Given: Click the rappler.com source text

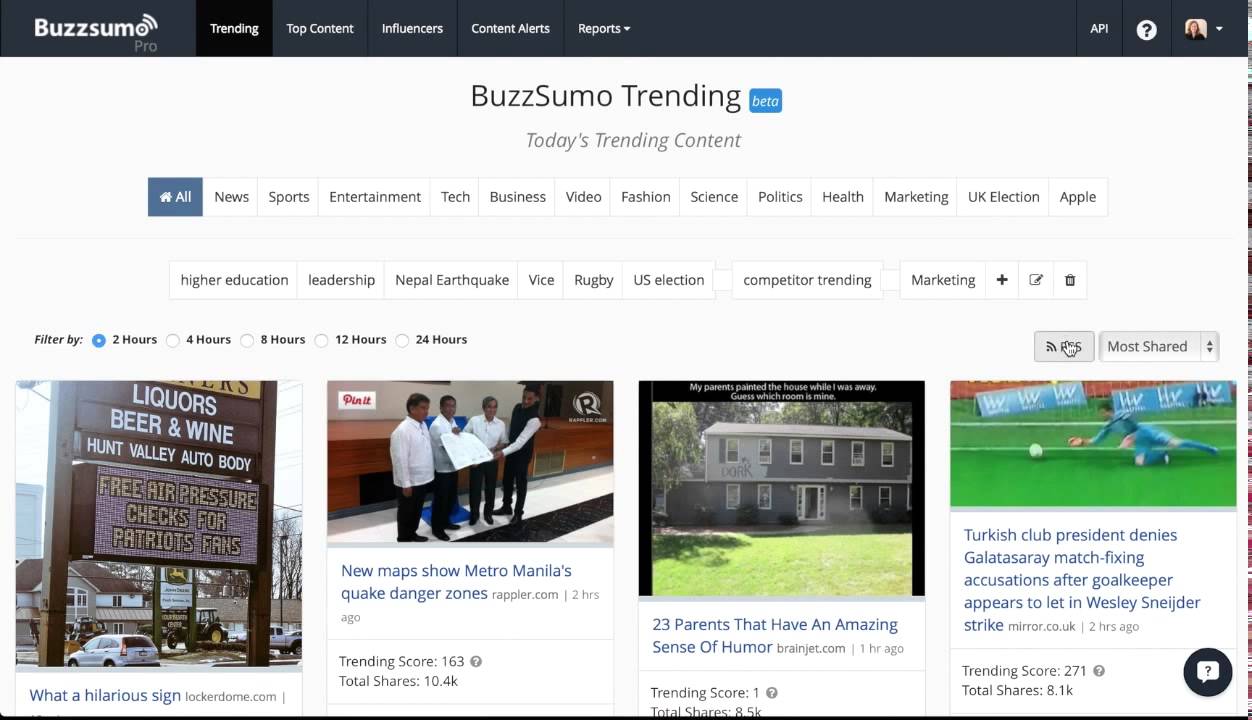Looking at the screenshot, I should click(x=525, y=594).
